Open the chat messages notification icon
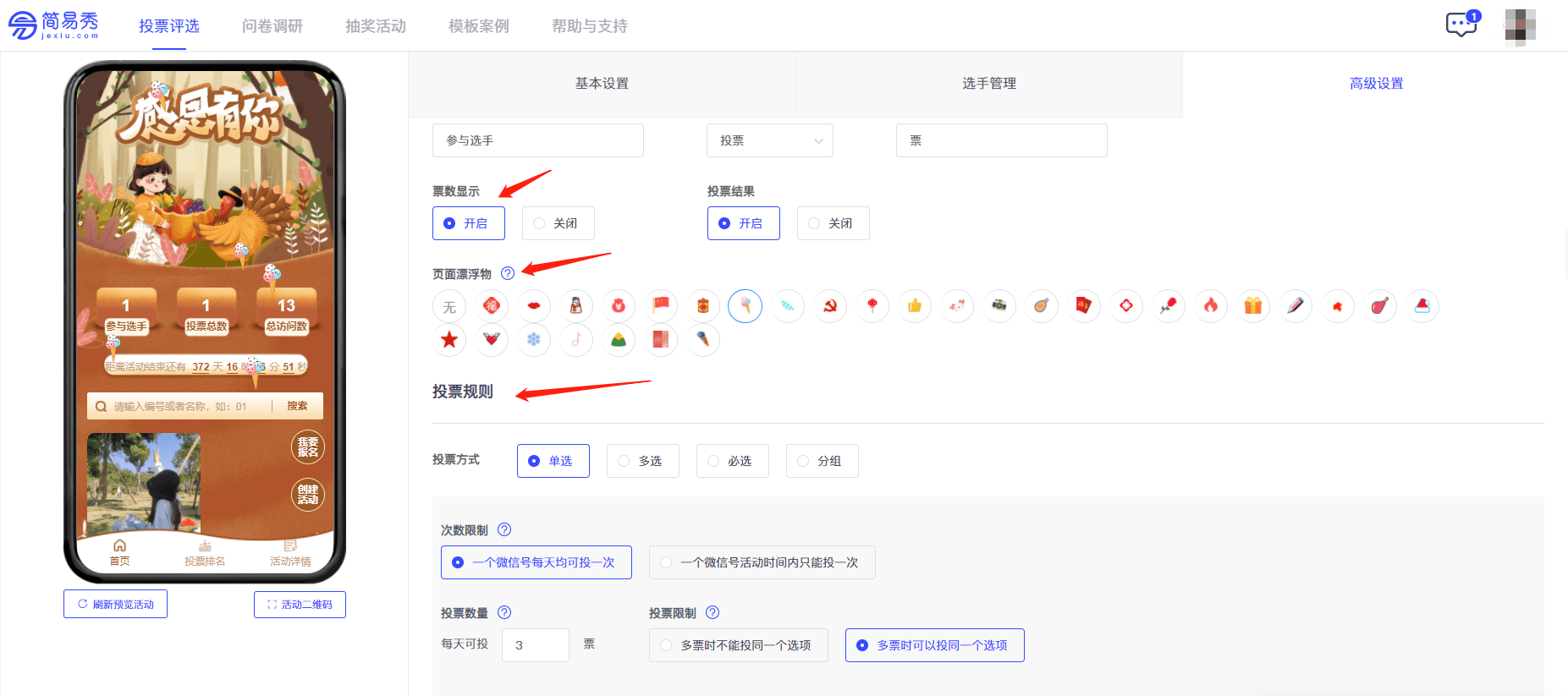 1461,25
